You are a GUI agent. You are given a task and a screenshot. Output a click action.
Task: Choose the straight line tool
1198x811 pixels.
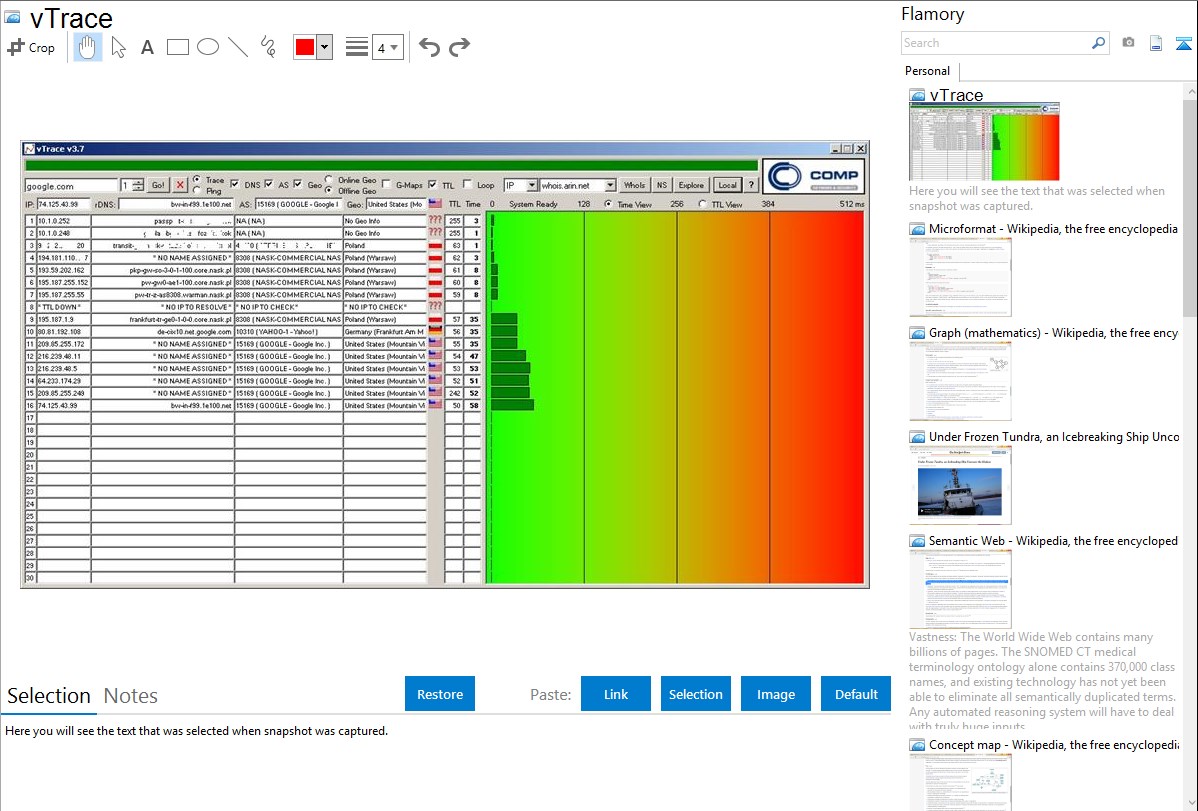(238, 47)
